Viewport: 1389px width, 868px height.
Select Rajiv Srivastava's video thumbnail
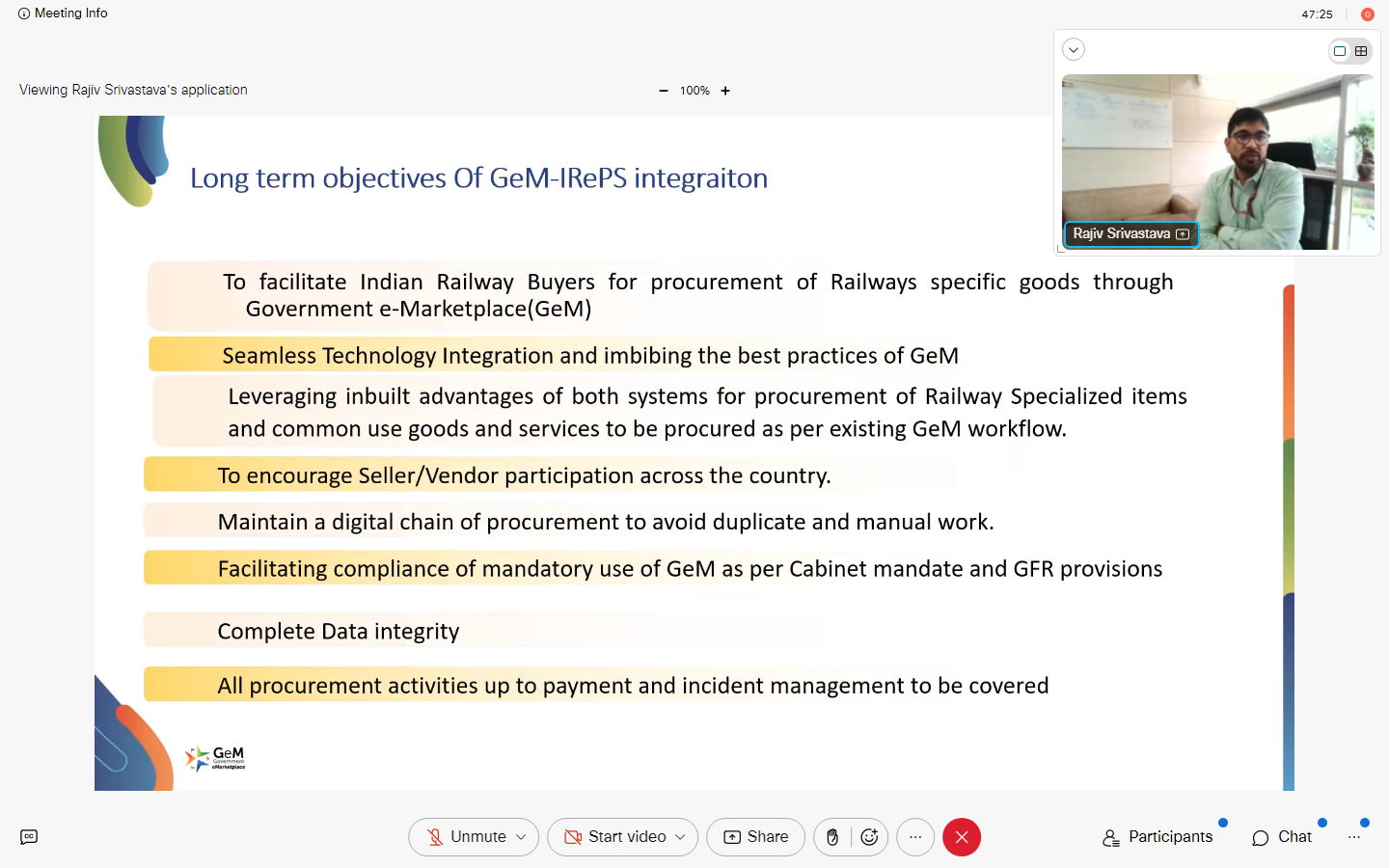[1217, 161]
